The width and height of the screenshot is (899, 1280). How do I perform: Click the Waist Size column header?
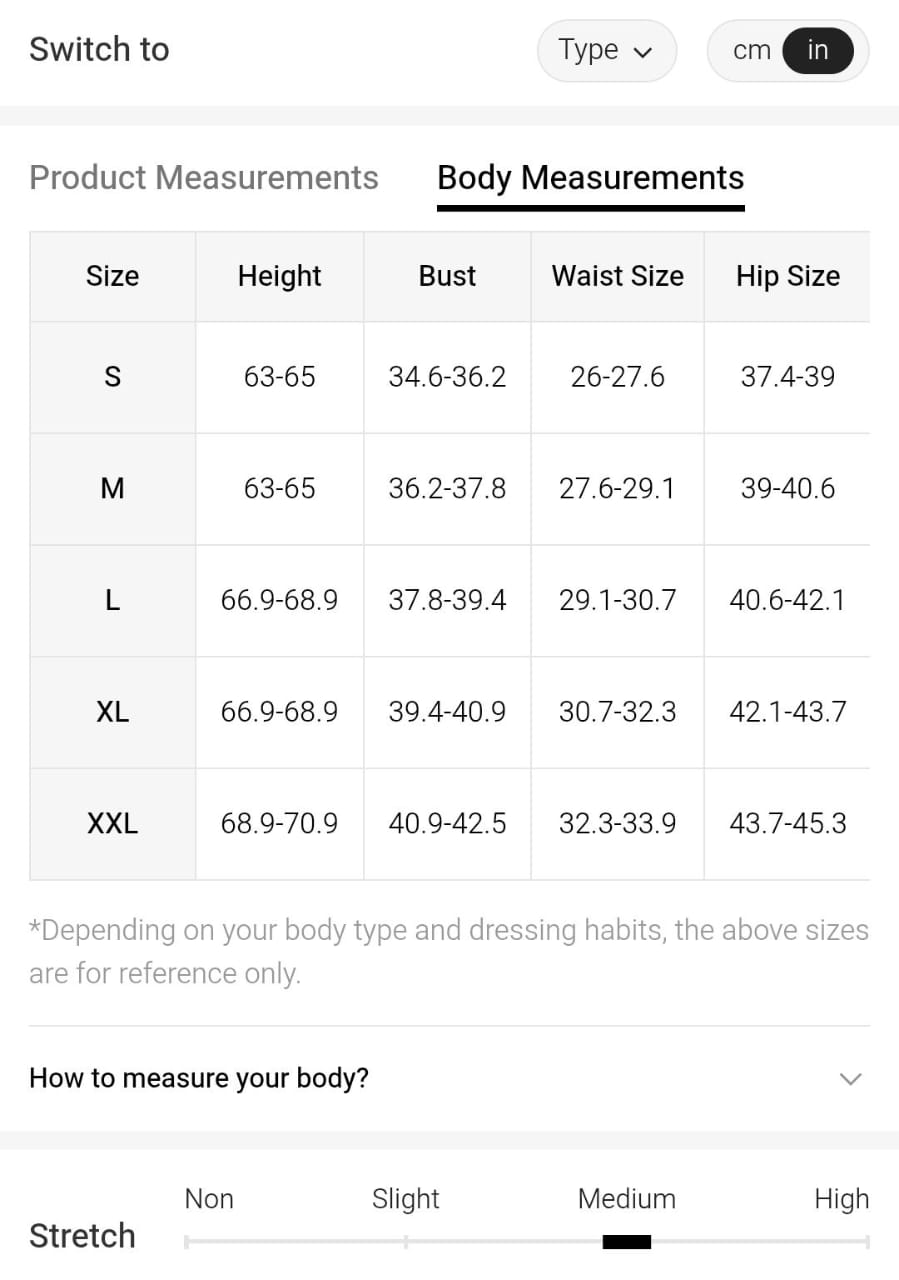tap(617, 276)
